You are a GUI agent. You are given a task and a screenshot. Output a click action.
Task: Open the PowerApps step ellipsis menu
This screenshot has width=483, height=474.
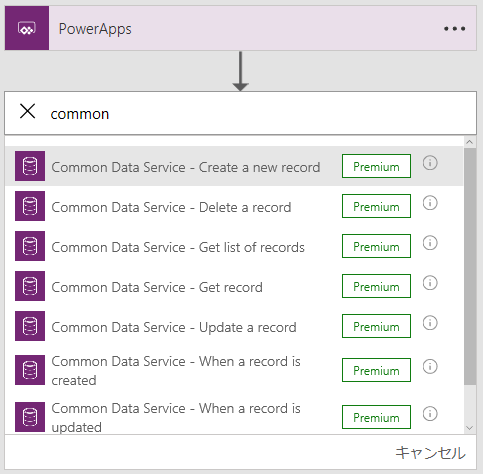(454, 29)
